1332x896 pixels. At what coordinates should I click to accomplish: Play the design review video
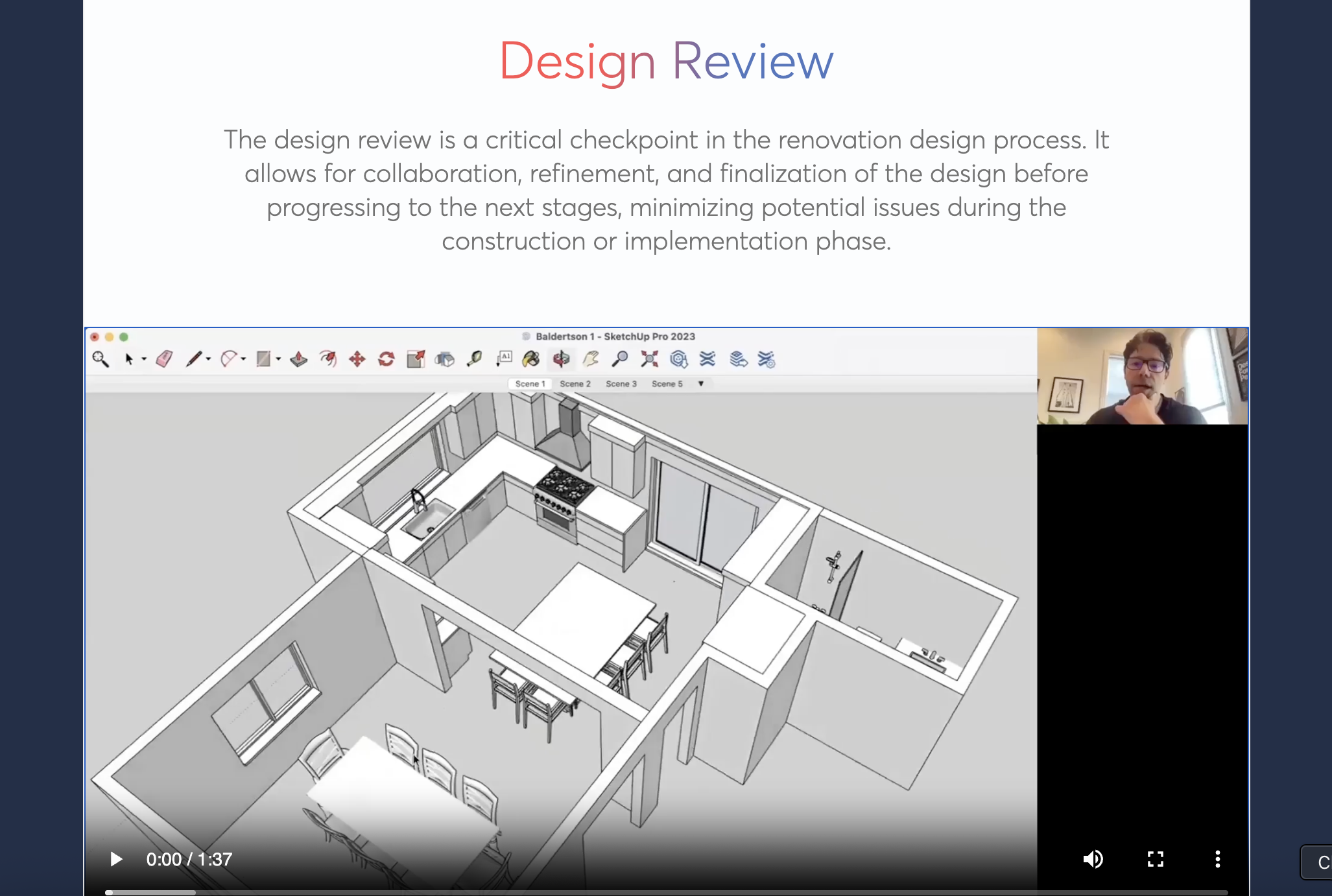click(116, 859)
